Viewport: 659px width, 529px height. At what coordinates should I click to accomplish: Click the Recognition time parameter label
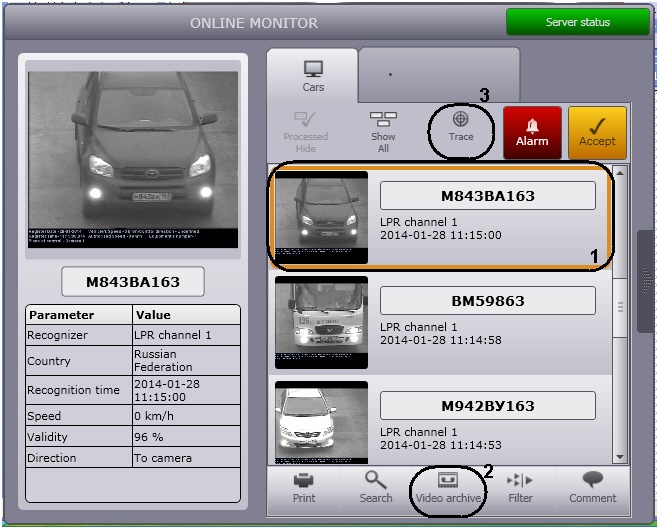tap(74, 390)
